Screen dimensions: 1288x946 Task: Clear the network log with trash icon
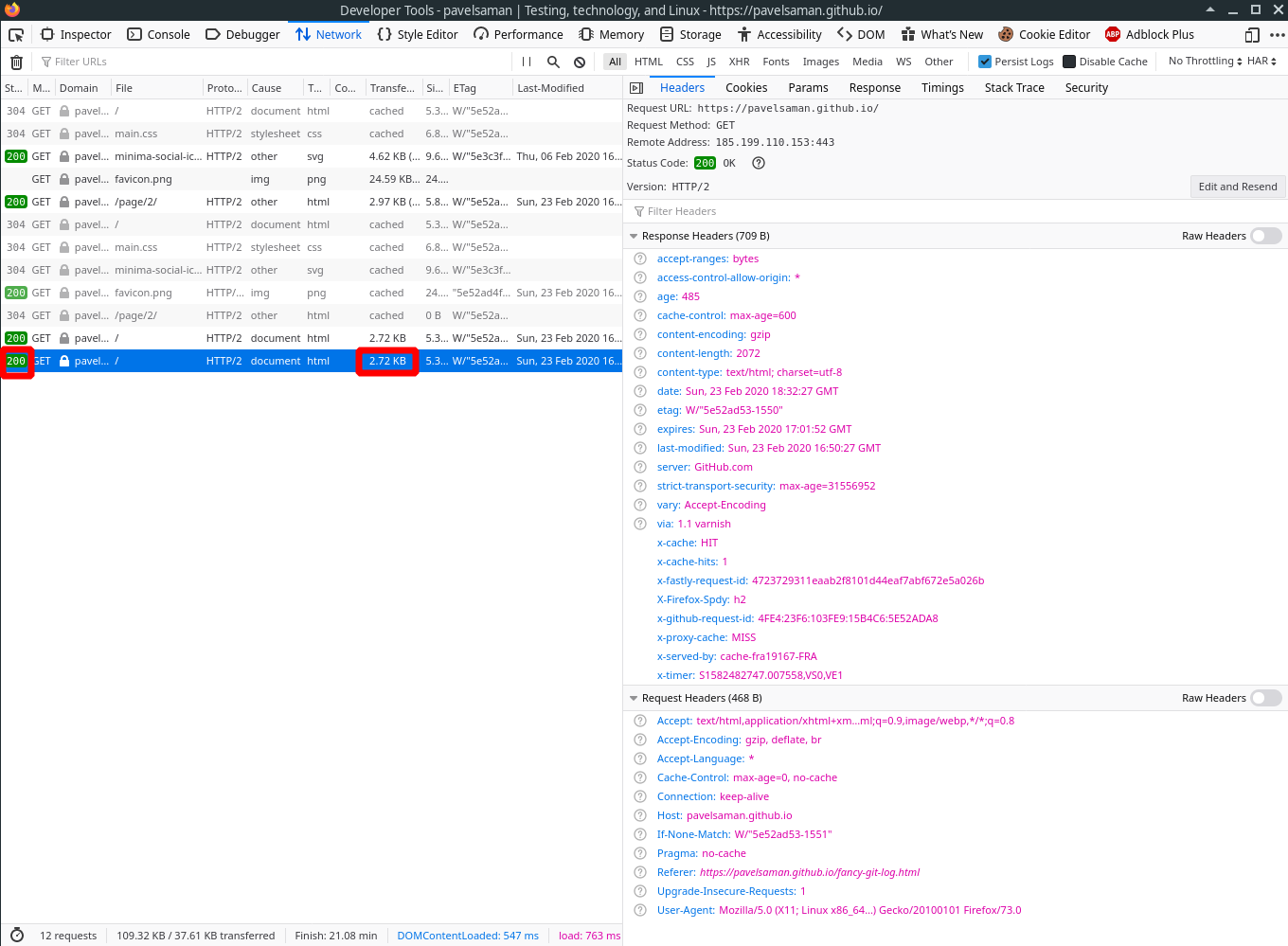16,62
